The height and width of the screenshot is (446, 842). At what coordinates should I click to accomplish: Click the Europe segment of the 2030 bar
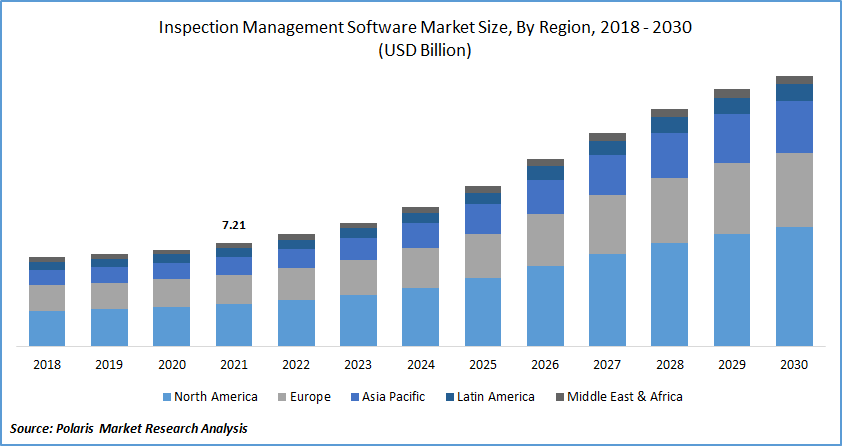[794, 190]
